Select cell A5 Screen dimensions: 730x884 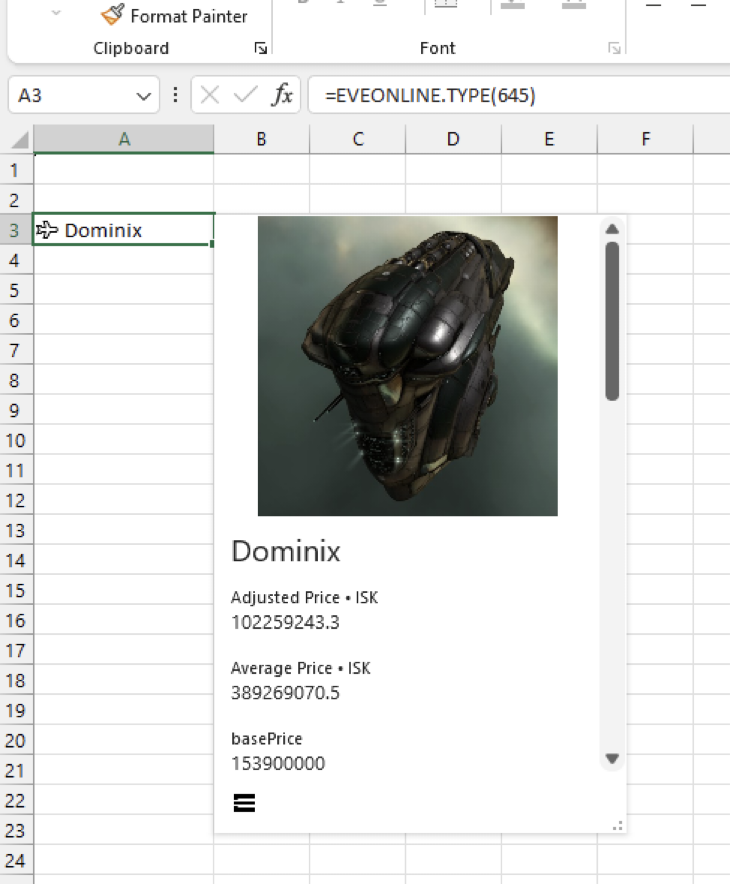pyautogui.click(x=124, y=290)
